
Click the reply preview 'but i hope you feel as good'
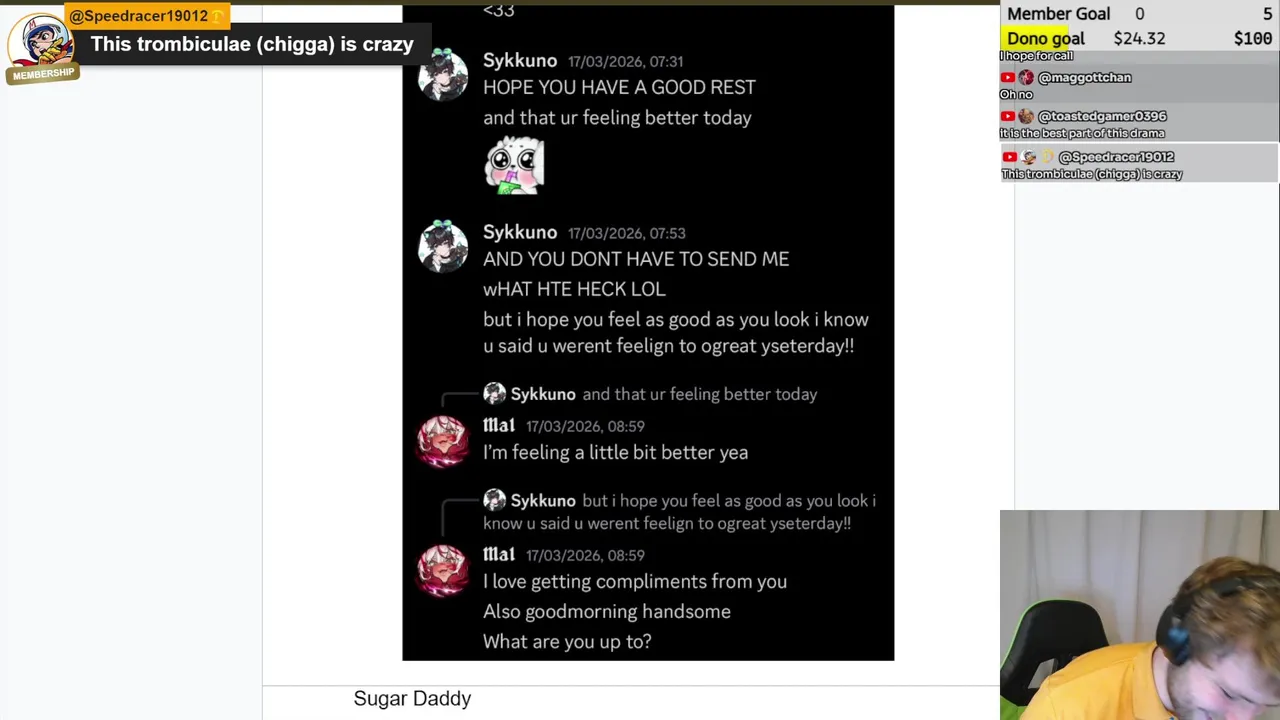coord(680,511)
